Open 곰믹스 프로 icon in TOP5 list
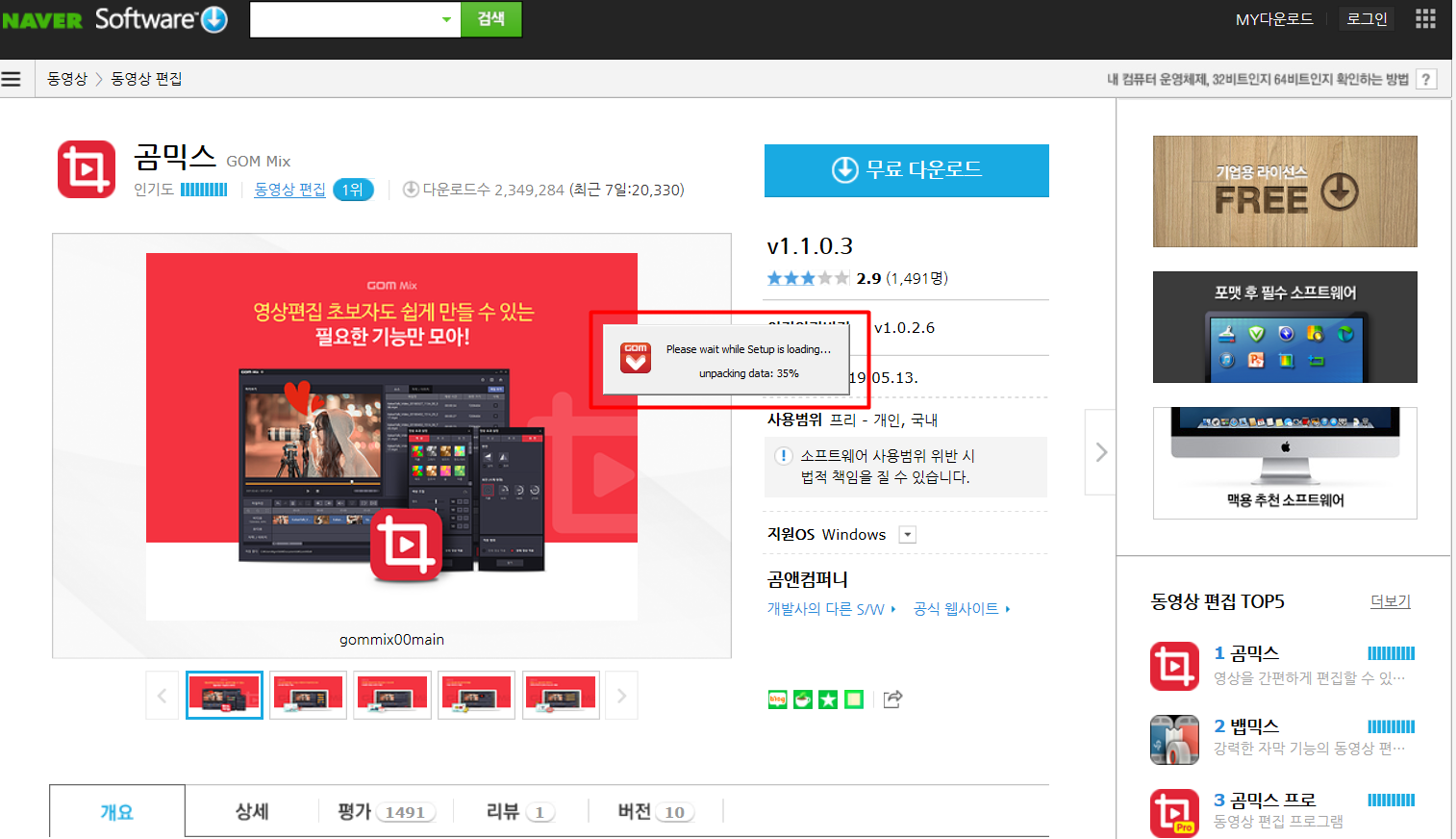 1174,813
